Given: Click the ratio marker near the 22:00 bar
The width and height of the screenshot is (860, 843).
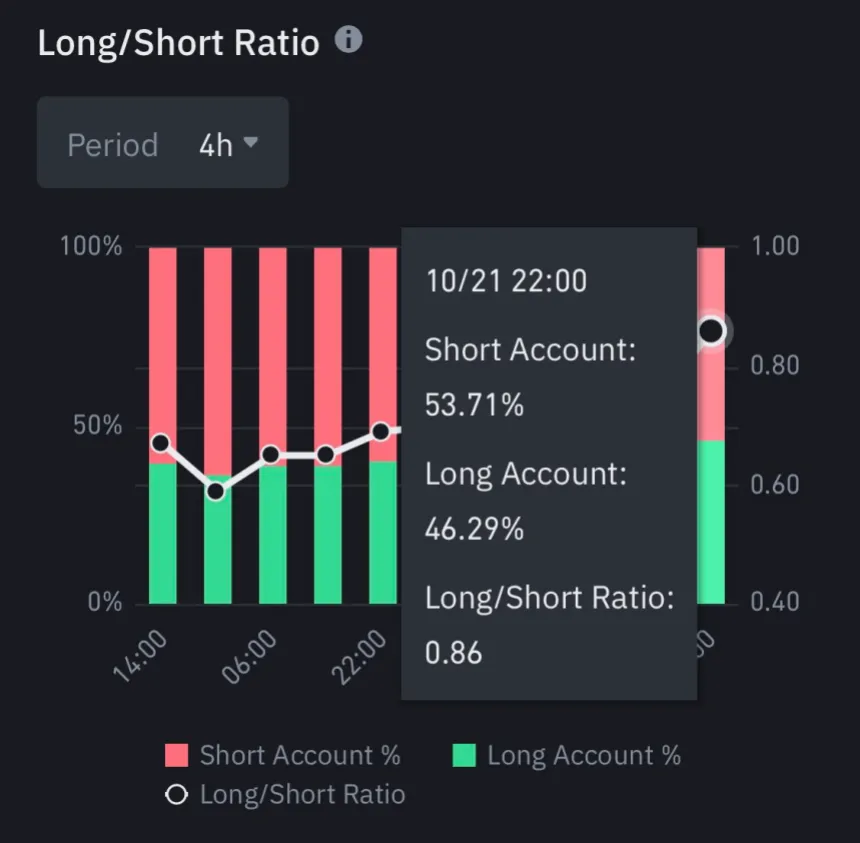Looking at the screenshot, I should coord(381,431).
